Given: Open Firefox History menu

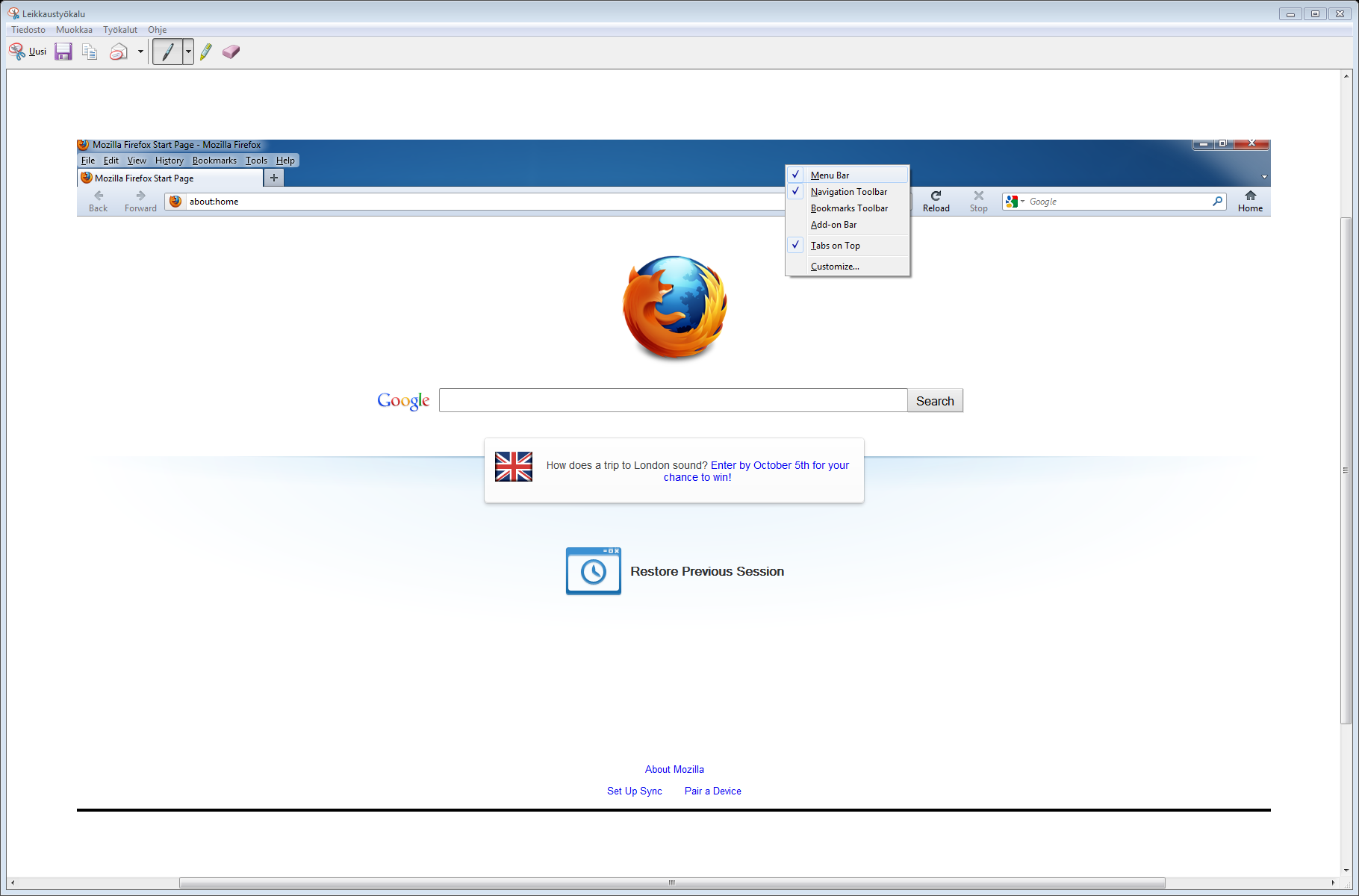Looking at the screenshot, I should (x=170, y=161).
